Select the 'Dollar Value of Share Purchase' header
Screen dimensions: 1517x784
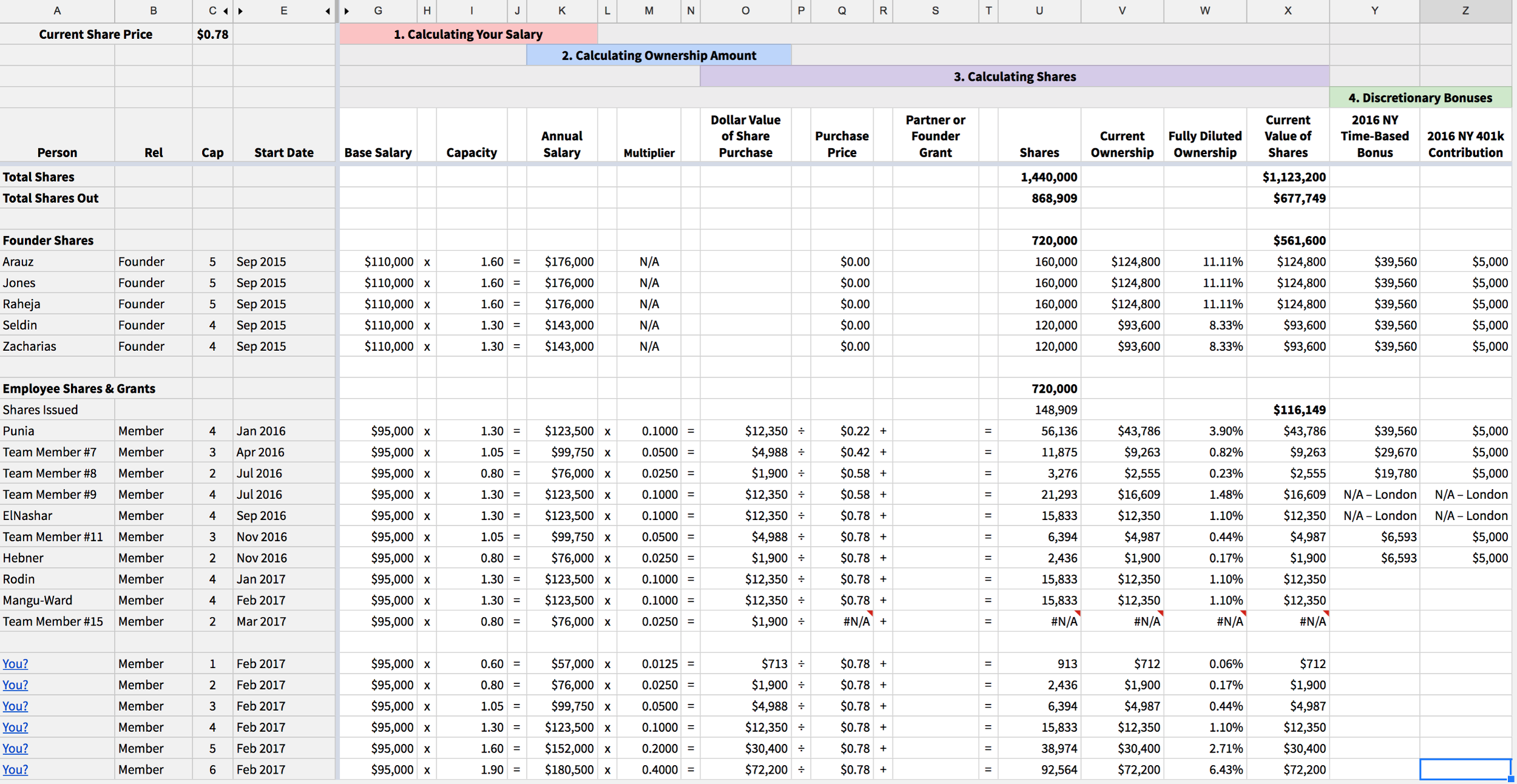746,135
